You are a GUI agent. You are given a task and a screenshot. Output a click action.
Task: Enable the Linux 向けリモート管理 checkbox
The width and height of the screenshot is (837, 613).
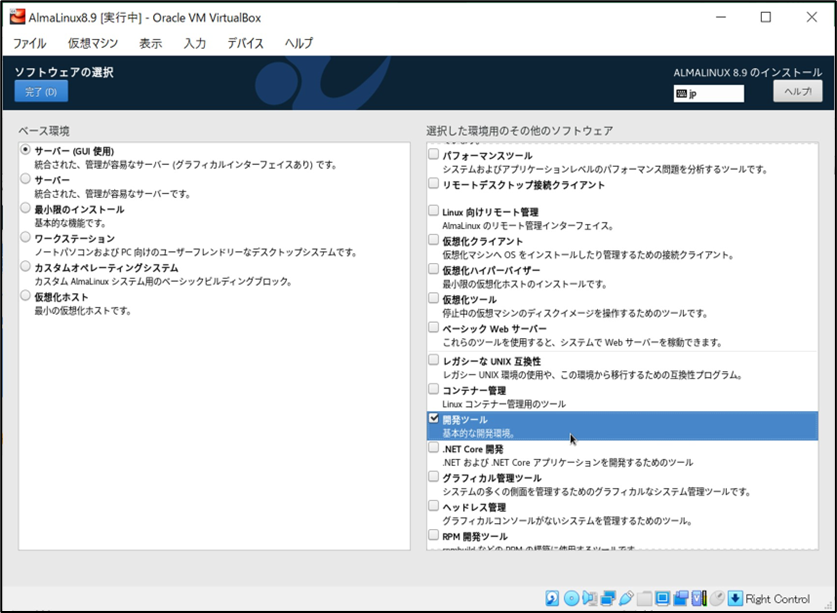[433, 211]
